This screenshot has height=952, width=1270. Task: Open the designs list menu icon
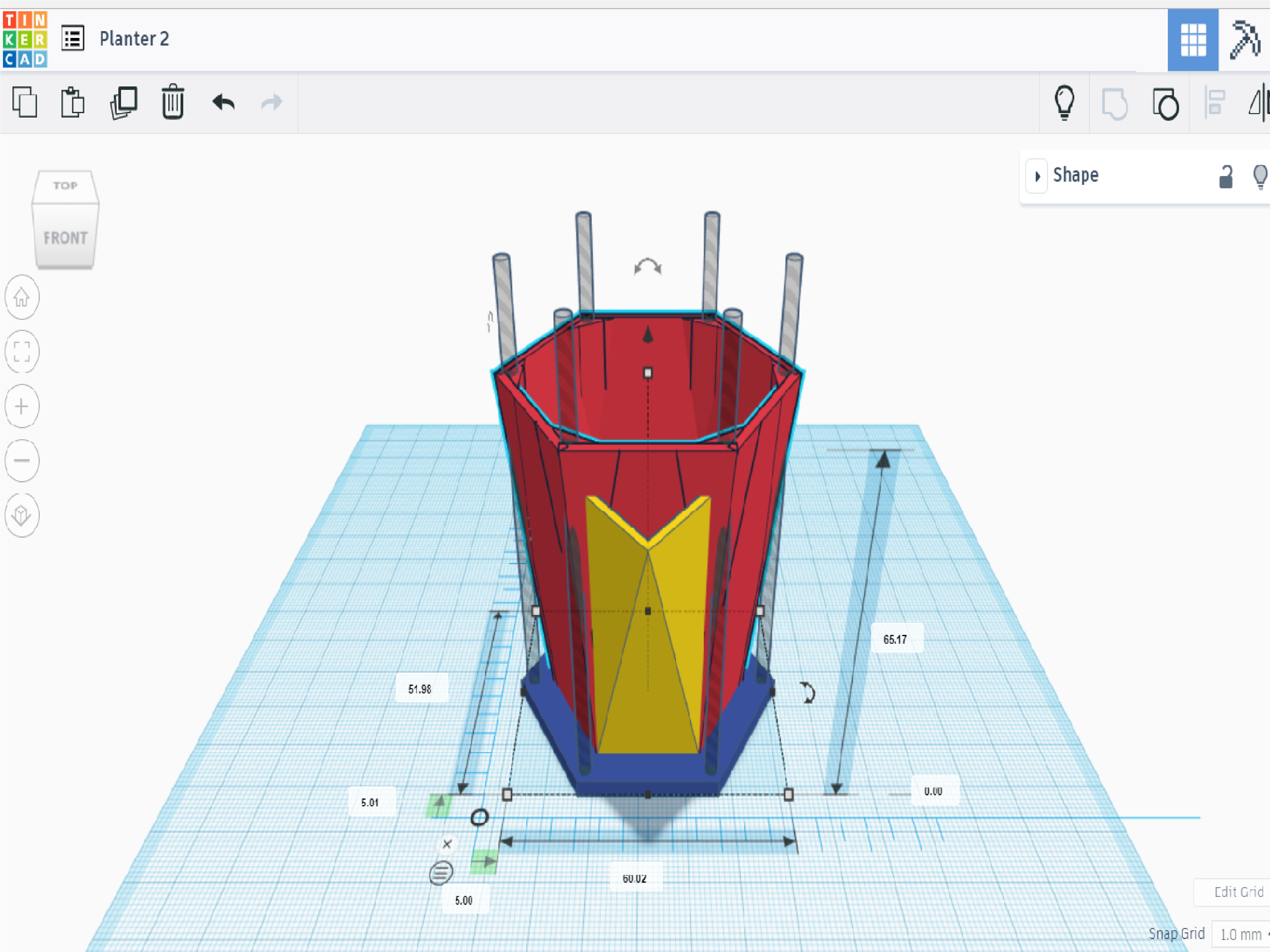point(73,39)
